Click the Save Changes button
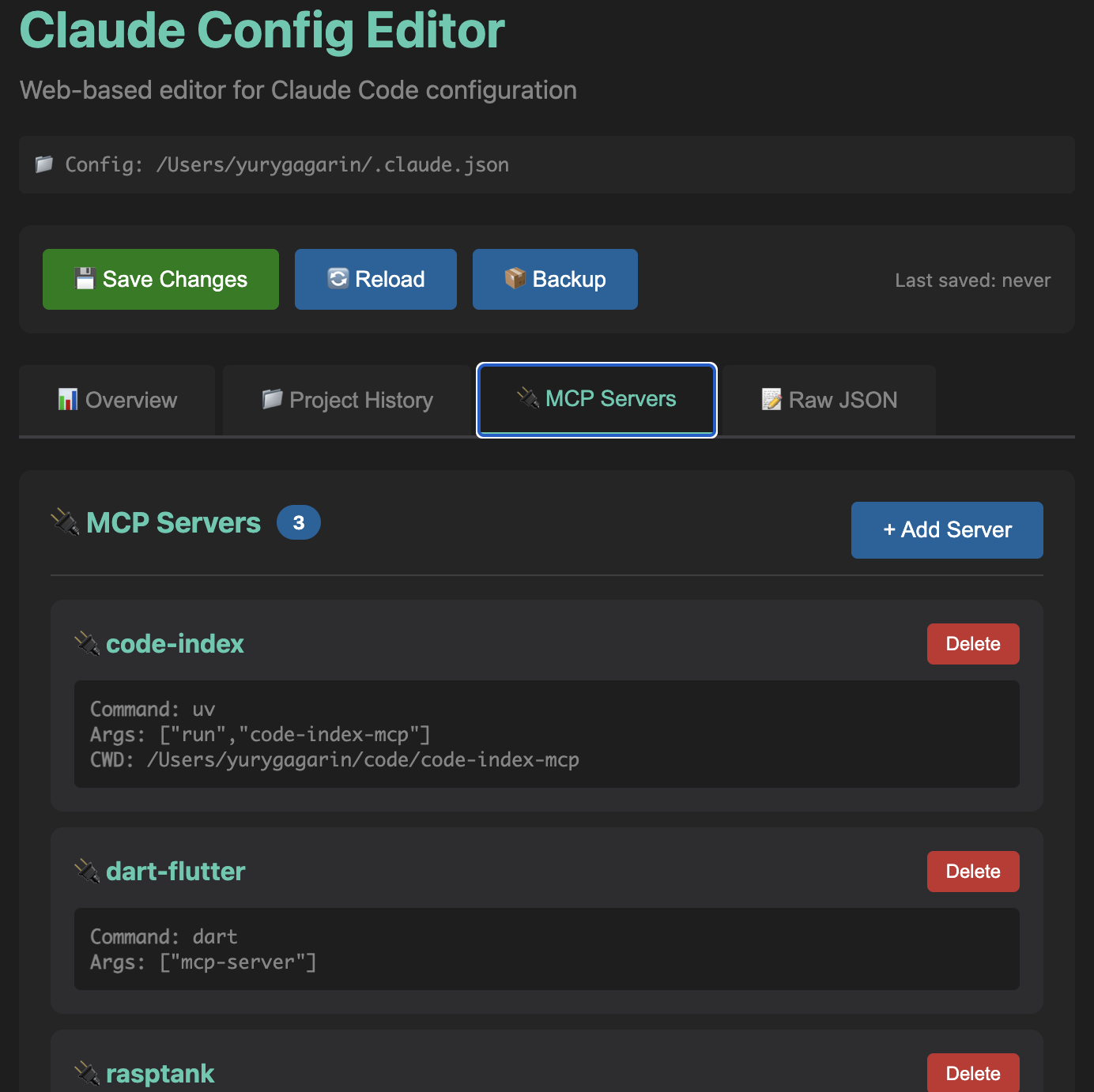Screen dimensions: 1094x1092 [x=160, y=278]
